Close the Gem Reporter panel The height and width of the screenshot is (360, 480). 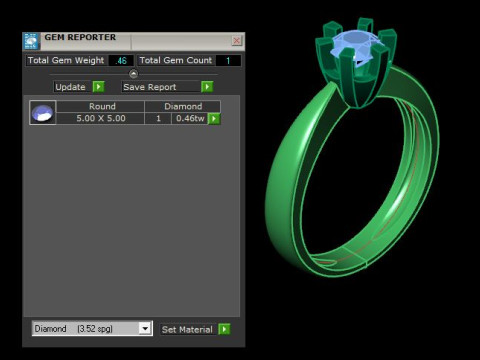pos(237,41)
